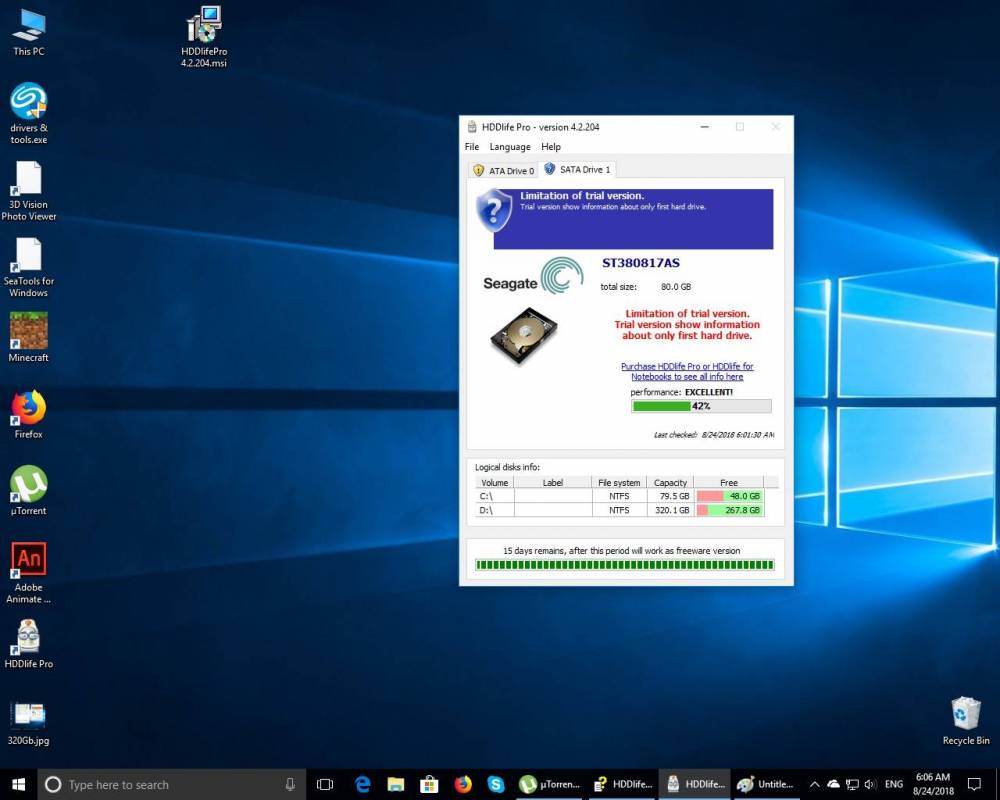Click the 320.1 GB capacity cell
This screenshot has height=800, width=1000.
tap(670, 510)
